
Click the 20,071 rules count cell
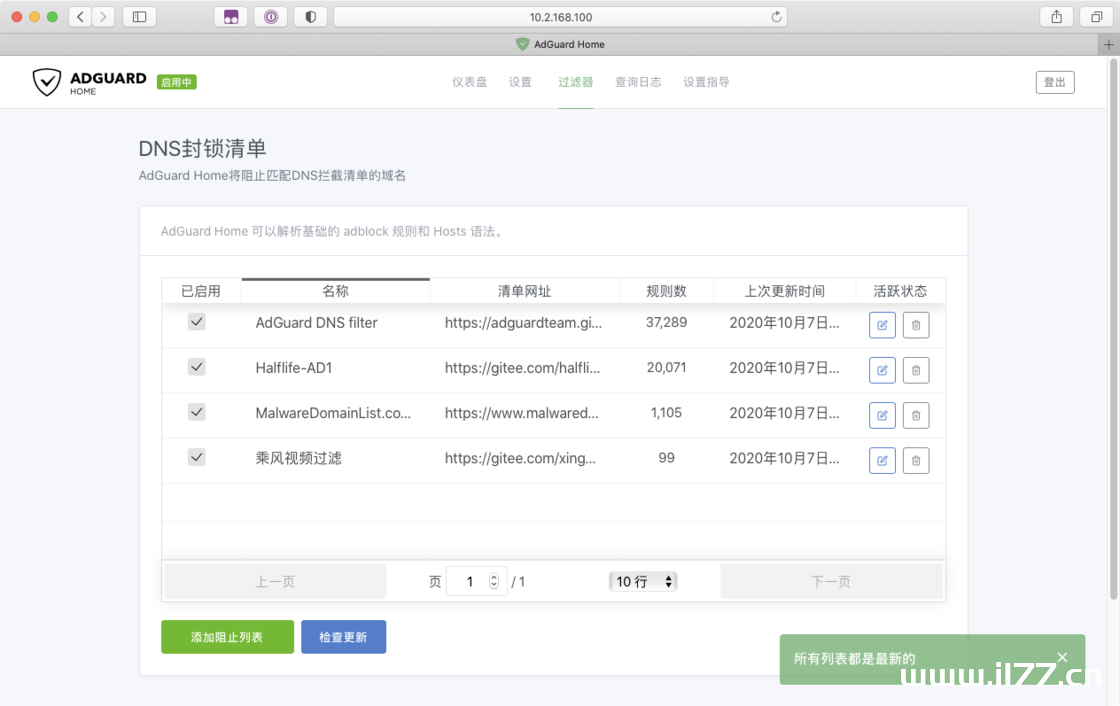pos(666,367)
